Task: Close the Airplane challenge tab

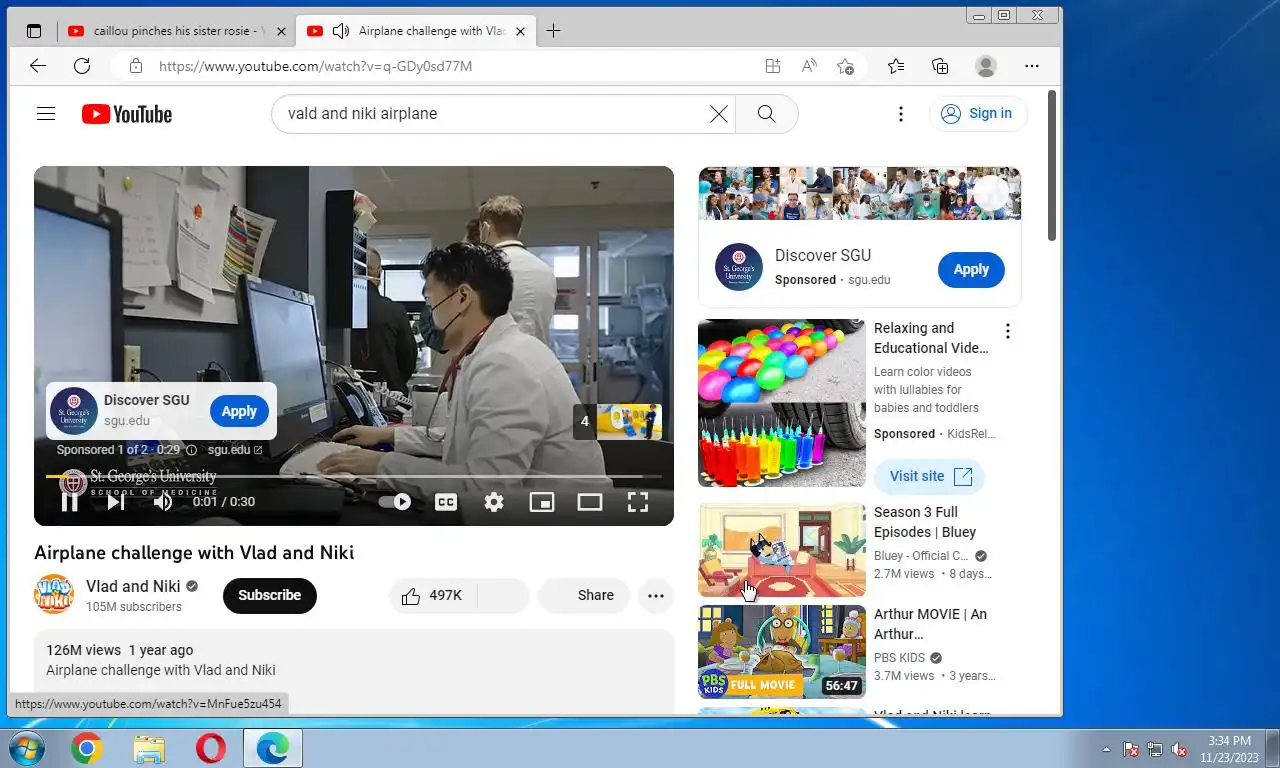Action: click(520, 31)
